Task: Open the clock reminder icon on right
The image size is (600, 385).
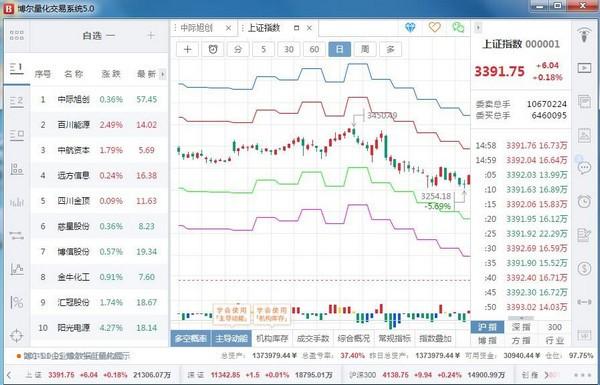Action: tap(584, 201)
